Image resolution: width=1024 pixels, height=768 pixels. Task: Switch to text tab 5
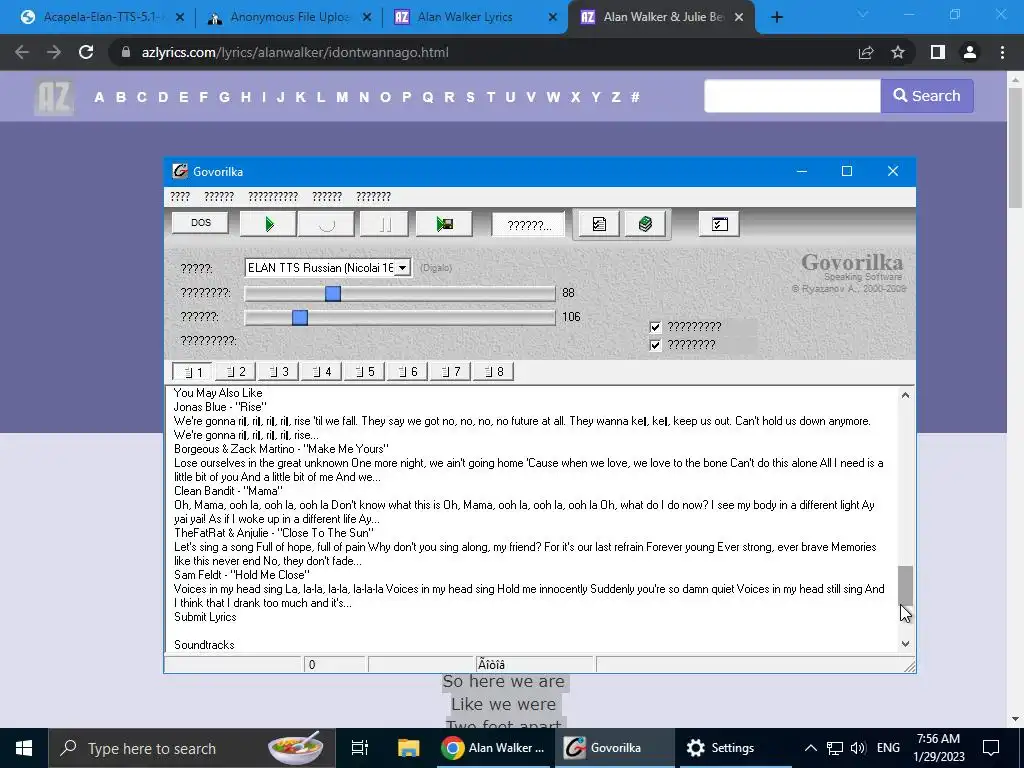click(365, 372)
